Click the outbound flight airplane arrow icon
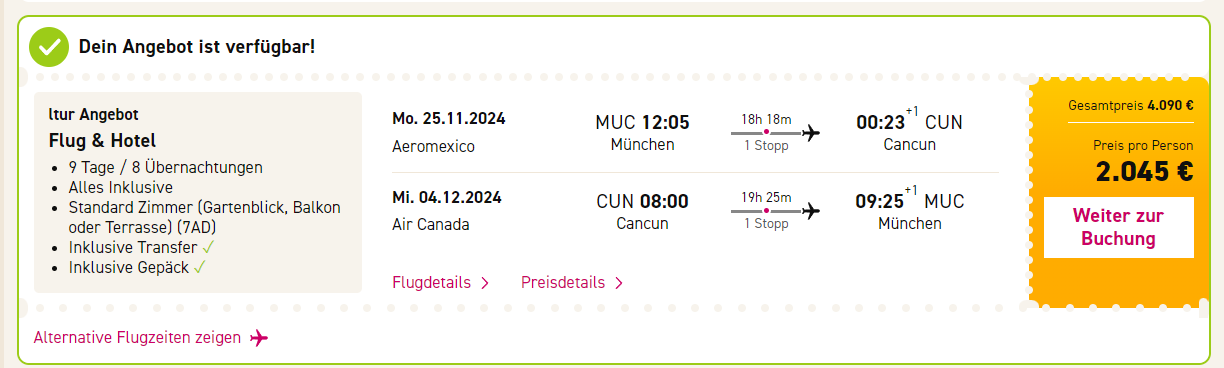Screen dimensions: 1224x368 tap(811, 133)
